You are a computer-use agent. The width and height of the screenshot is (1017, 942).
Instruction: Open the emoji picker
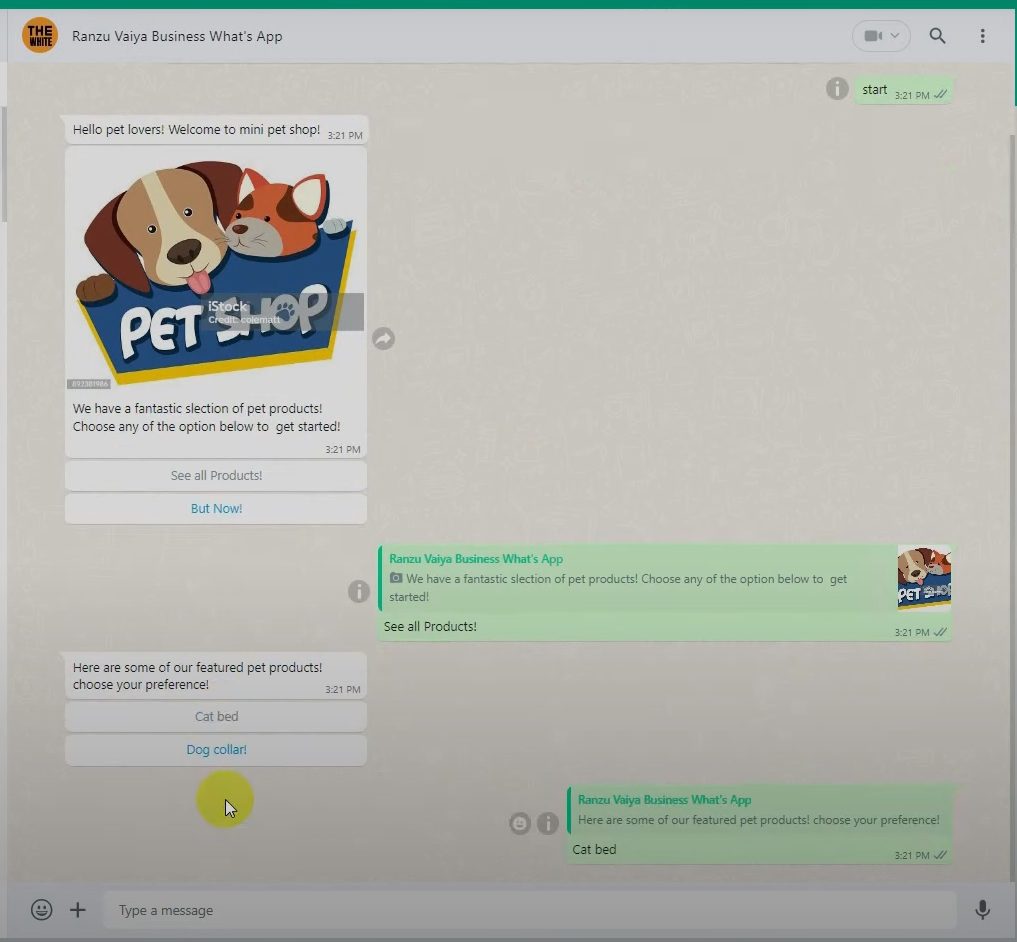pyautogui.click(x=41, y=910)
